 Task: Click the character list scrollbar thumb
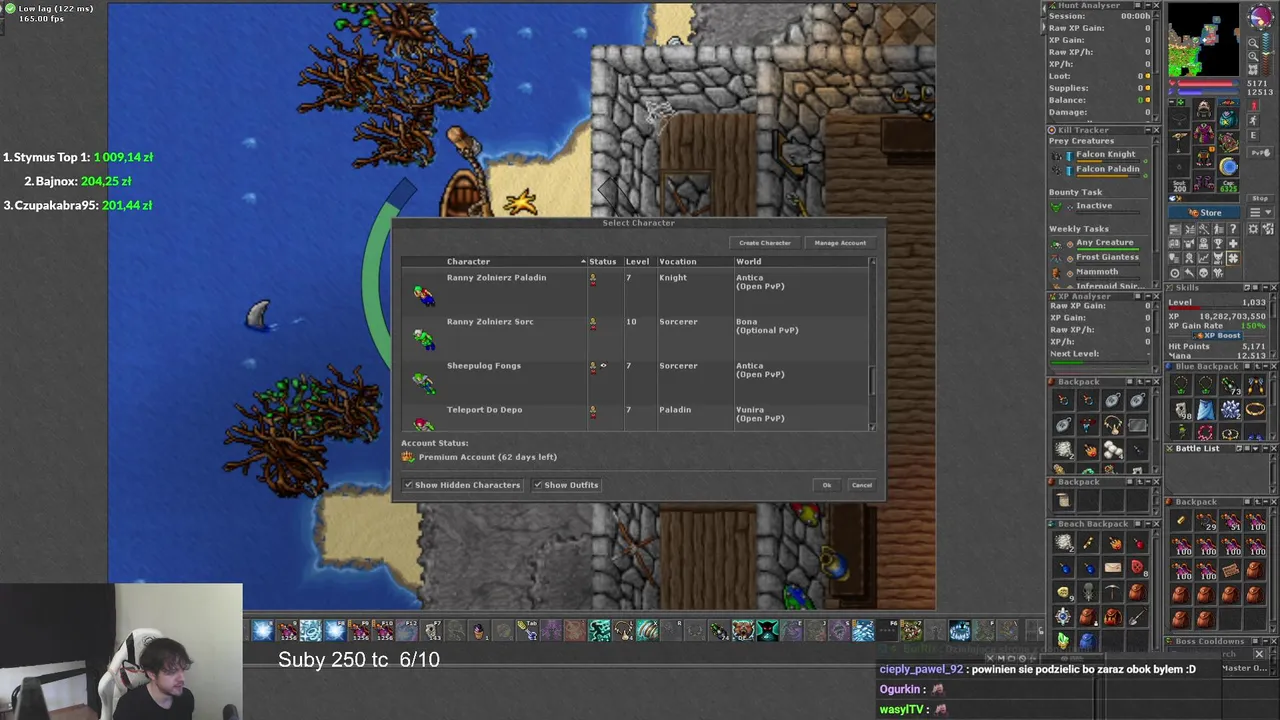tap(873, 381)
